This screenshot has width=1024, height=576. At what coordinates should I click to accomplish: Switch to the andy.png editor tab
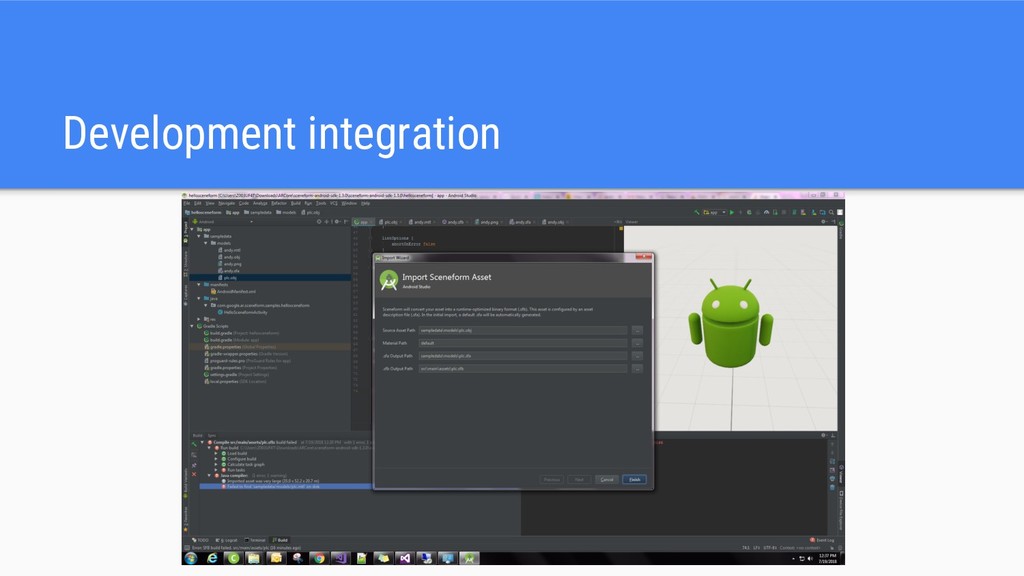(488, 222)
